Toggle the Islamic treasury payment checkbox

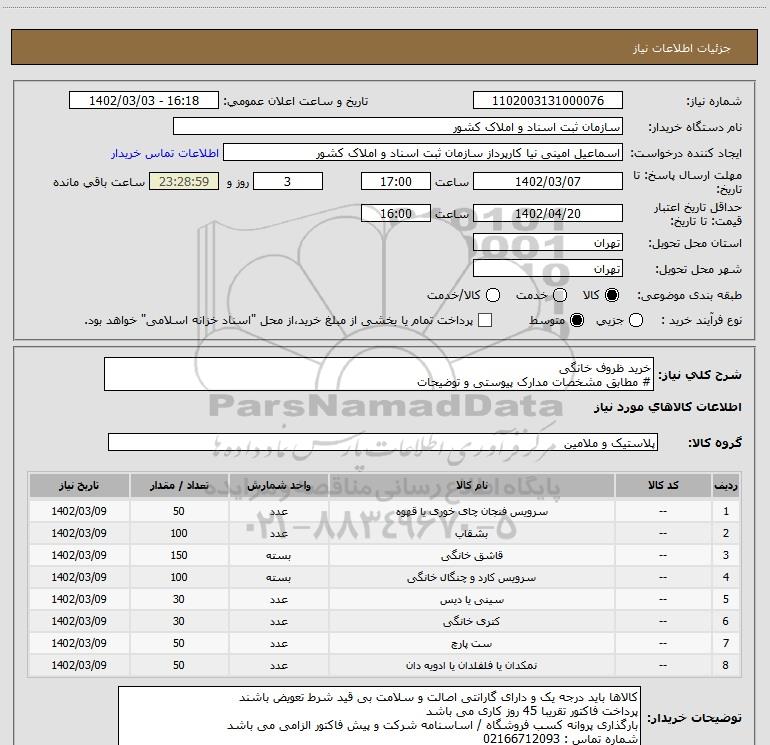[485, 320]
